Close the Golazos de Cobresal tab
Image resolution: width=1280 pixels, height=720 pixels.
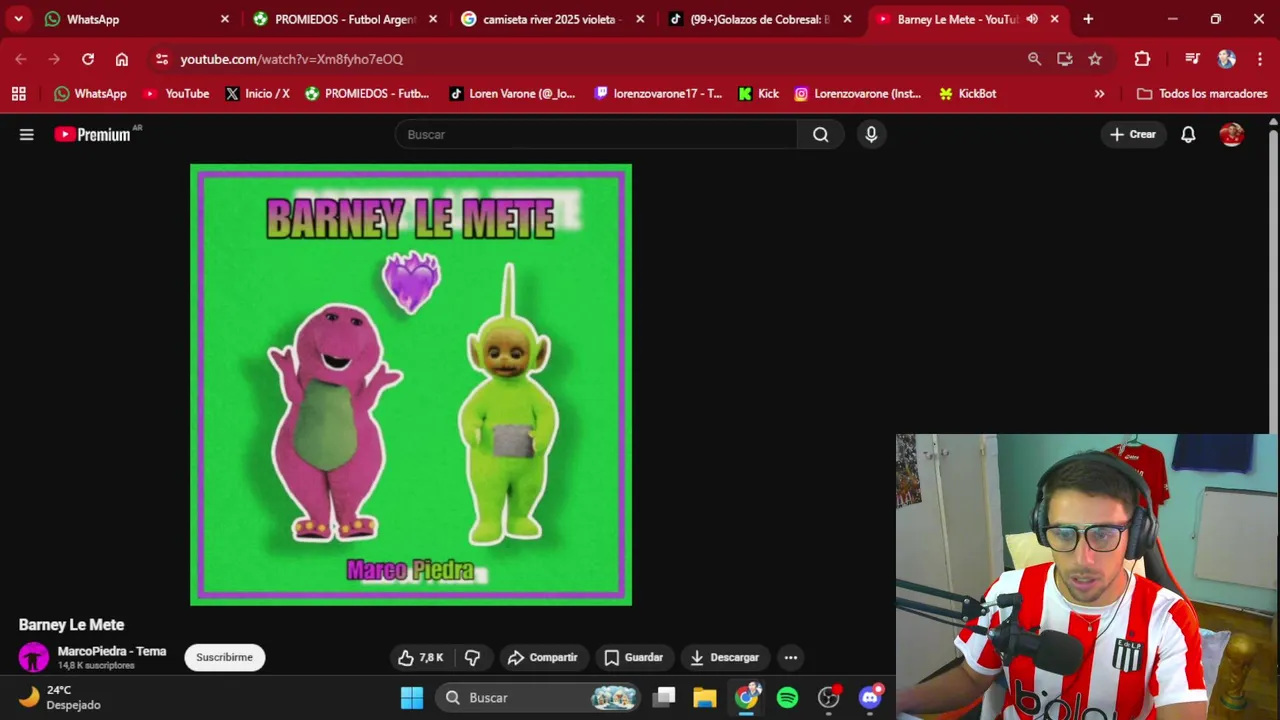(847, 19)
